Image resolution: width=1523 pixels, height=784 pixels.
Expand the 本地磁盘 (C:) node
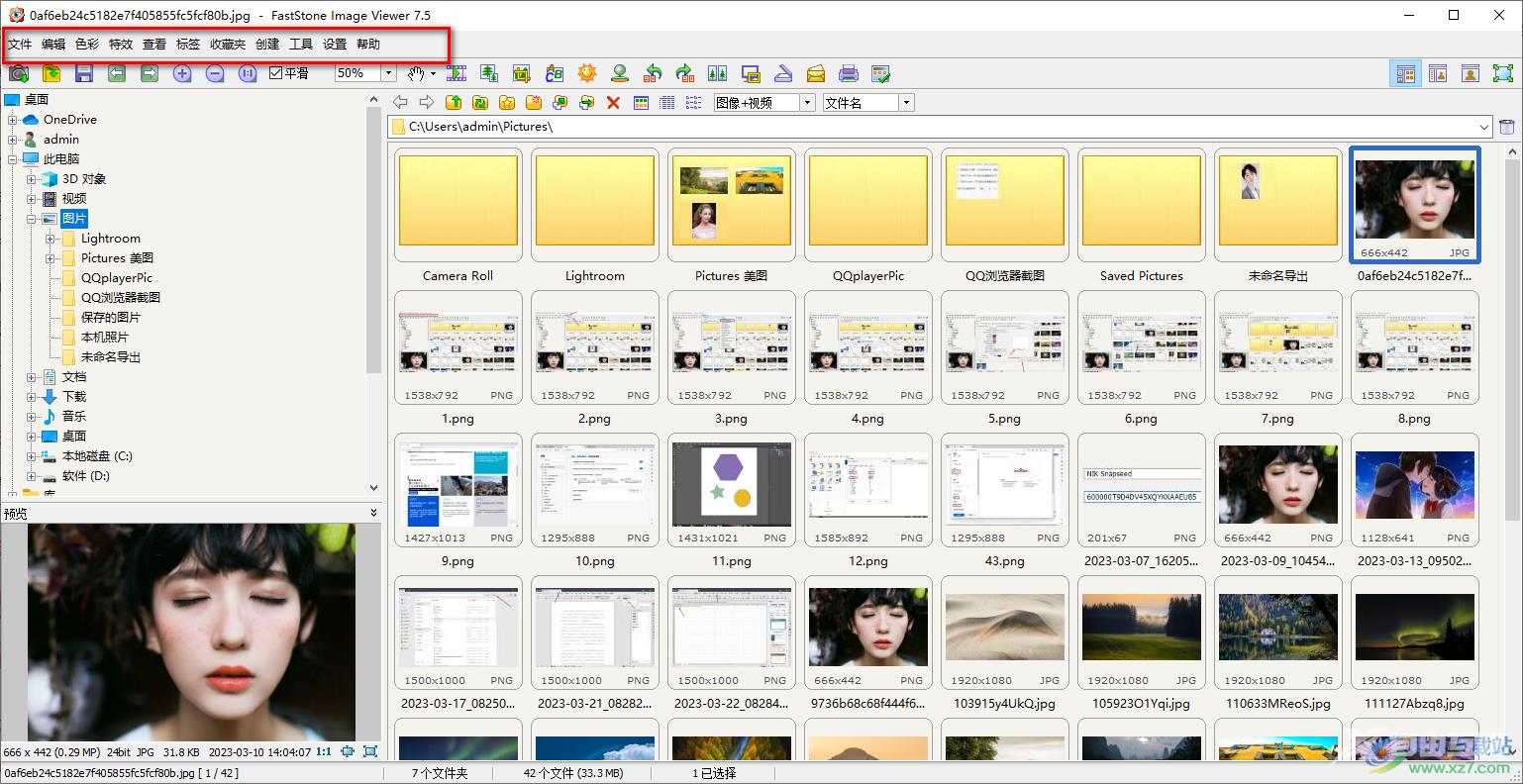32,456
